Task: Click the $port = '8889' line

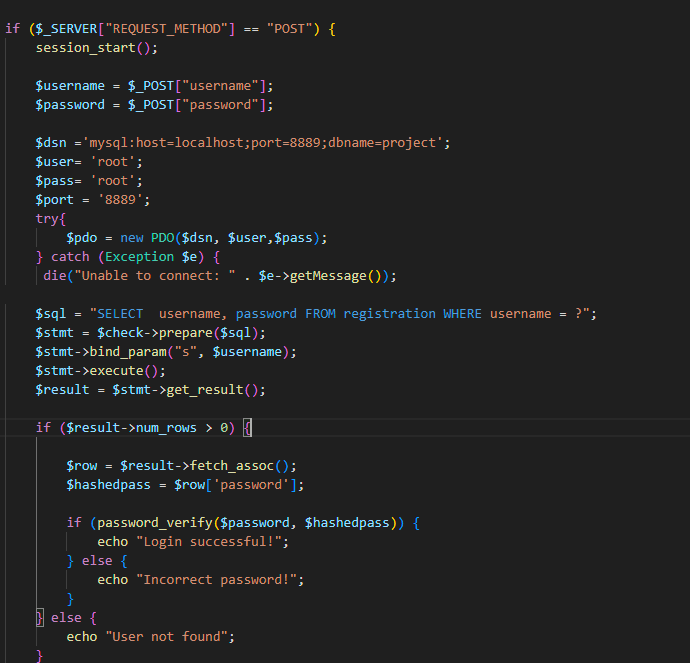Action: 92,200
